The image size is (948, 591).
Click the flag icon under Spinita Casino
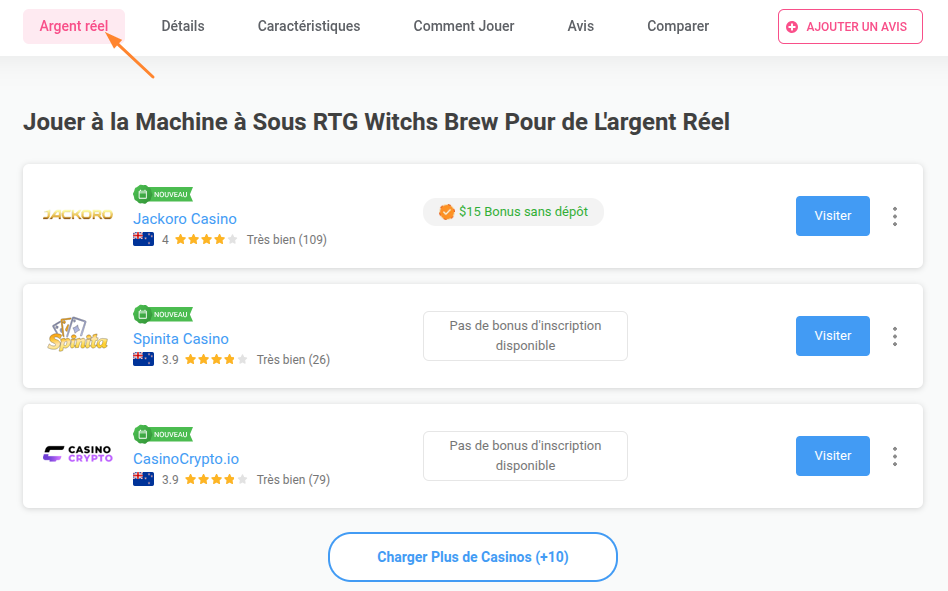[143, 359]
